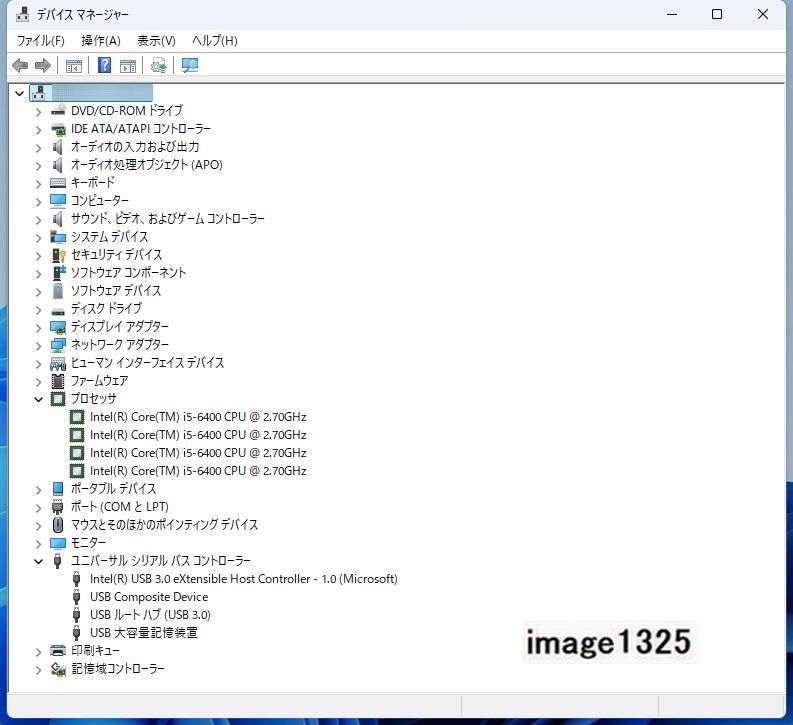Click the コンピューター monitor icon

click(58, 201)
